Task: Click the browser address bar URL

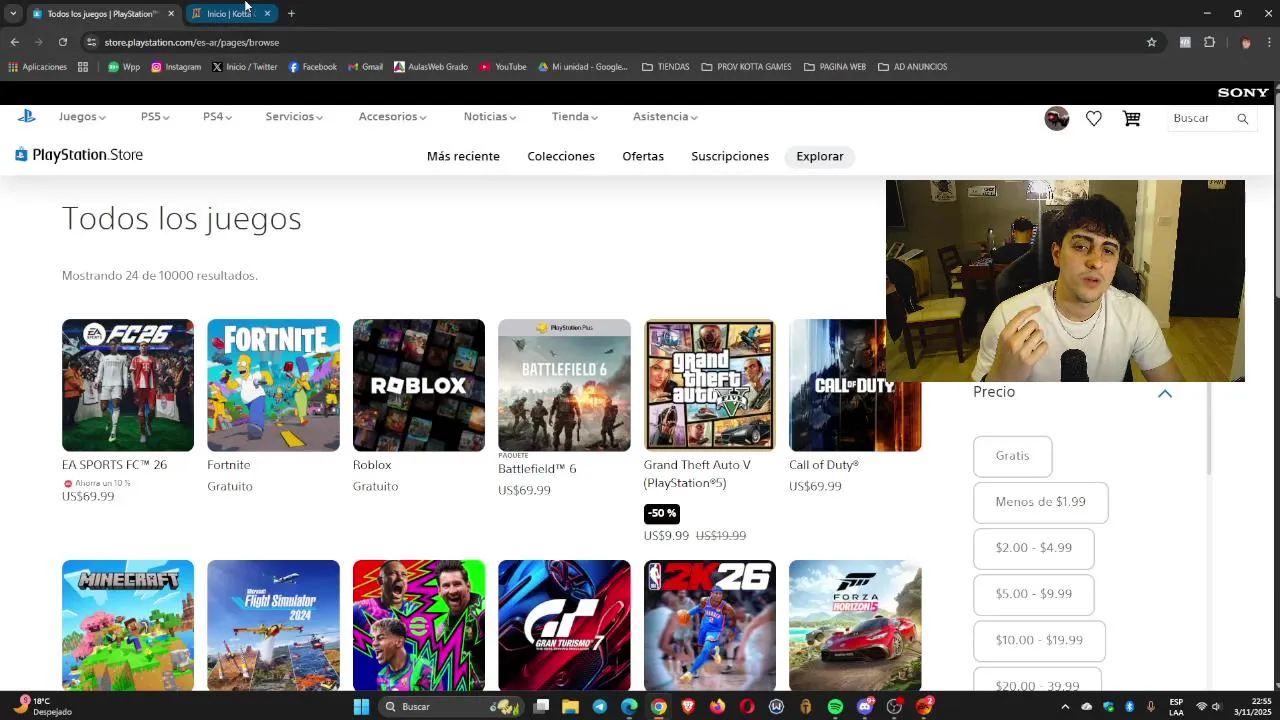Action: pos(191,42)
